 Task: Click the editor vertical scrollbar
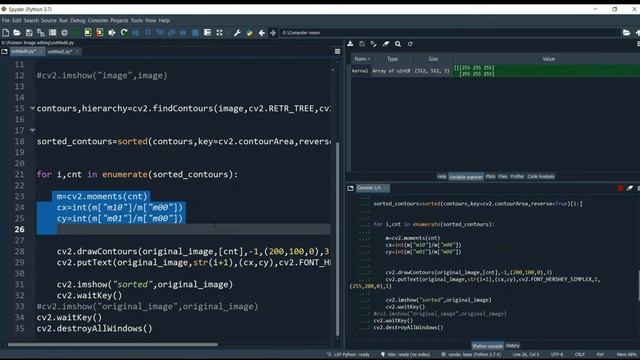point(337,239)
